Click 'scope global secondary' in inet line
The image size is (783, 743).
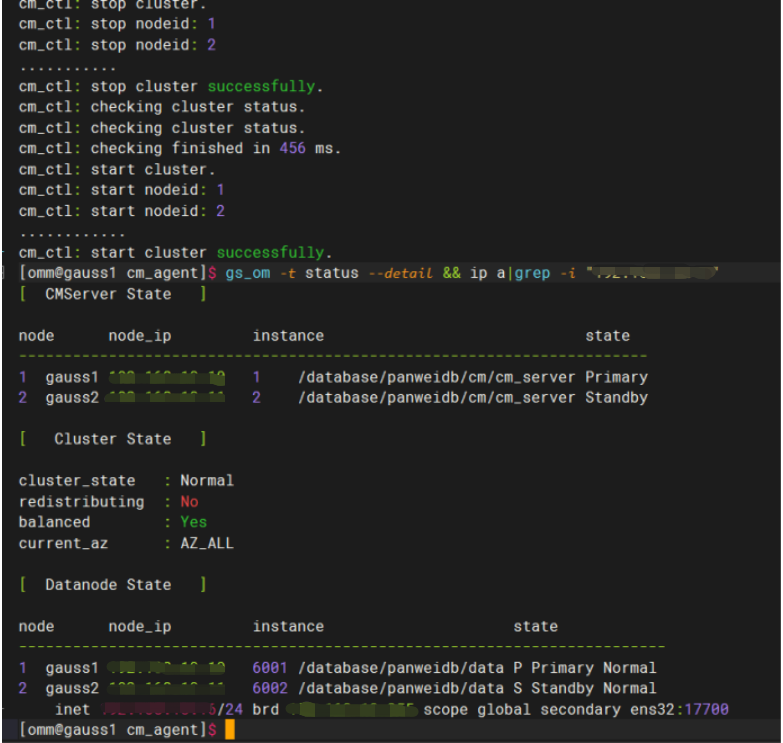[x=522, y=710]
